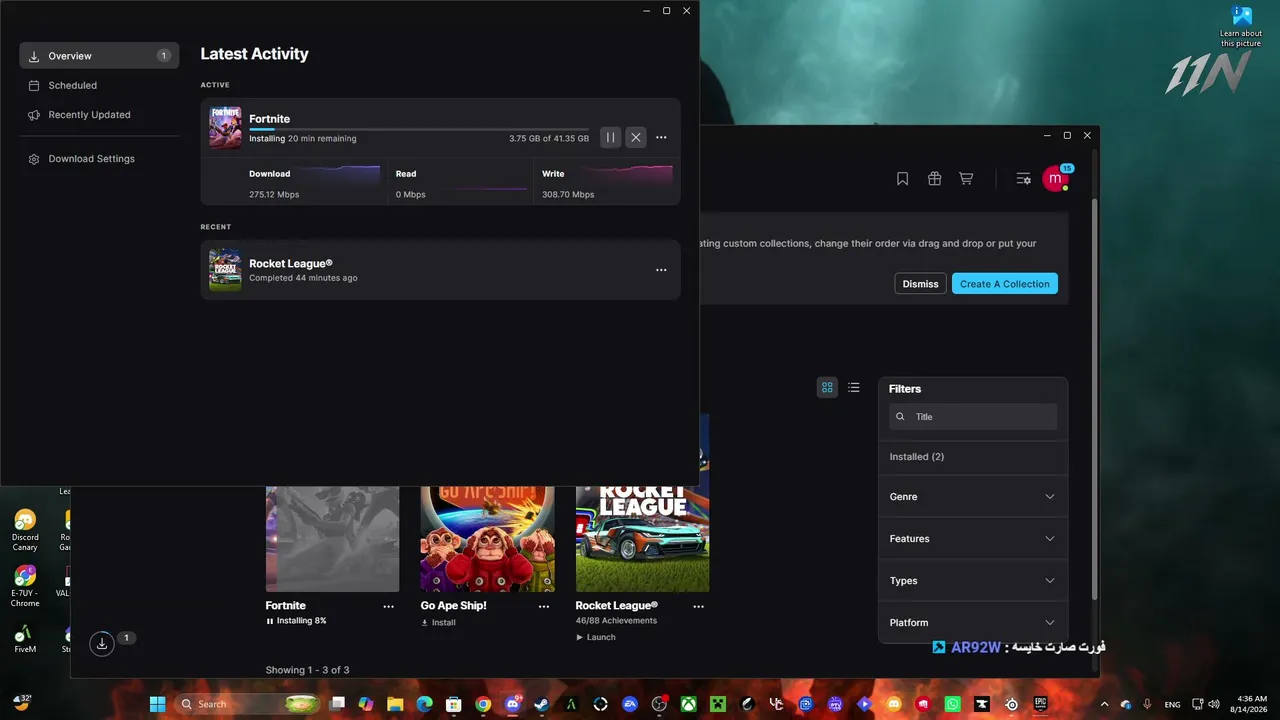Open the Go Ape Ship! card options
The width and height of the screenshot is (1280, 720).
pos(544,606)
